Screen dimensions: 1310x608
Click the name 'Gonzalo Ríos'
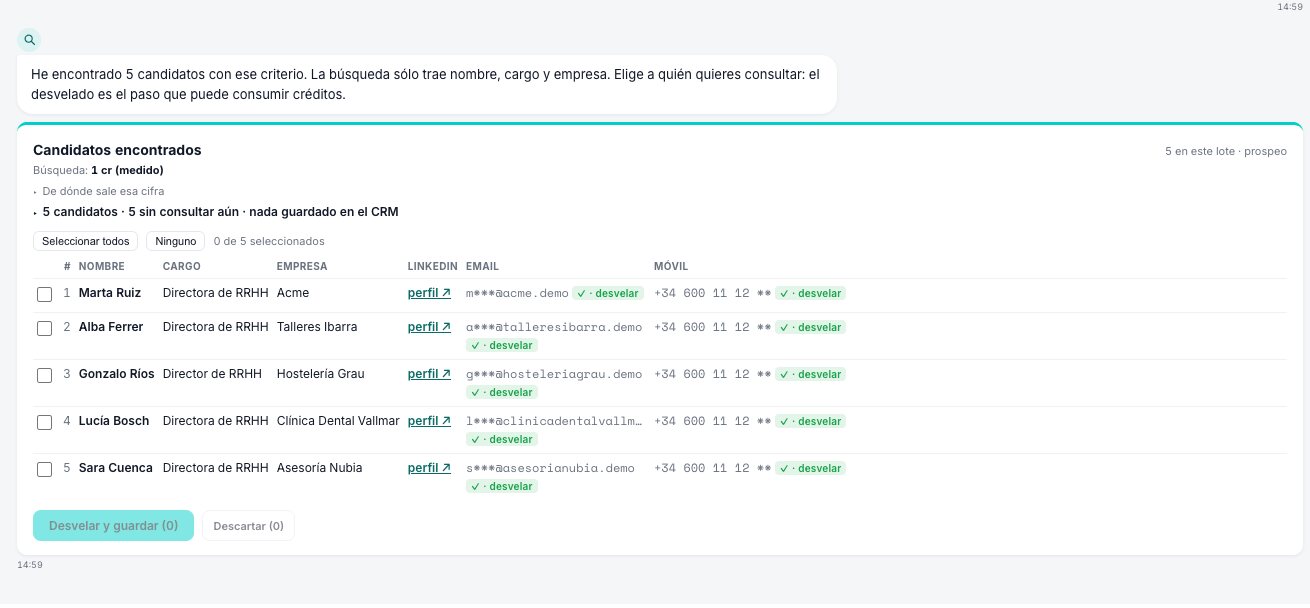117,374
